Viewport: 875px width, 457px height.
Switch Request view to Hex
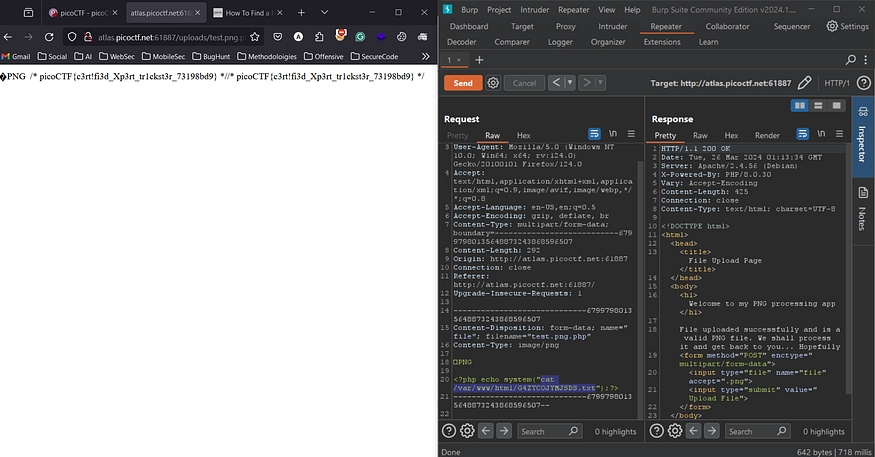[521, 135]
